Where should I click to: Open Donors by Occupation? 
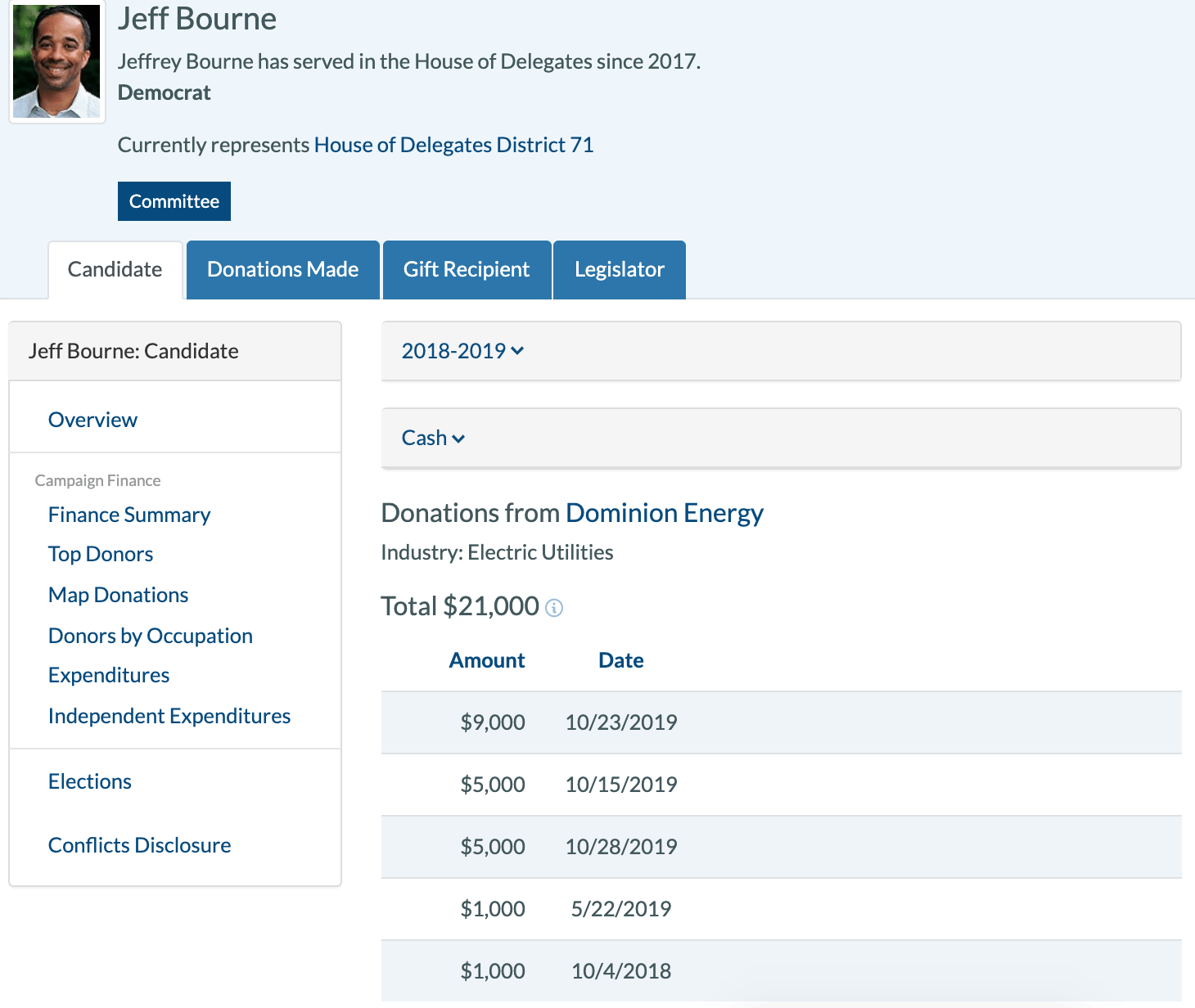[151, 636]
